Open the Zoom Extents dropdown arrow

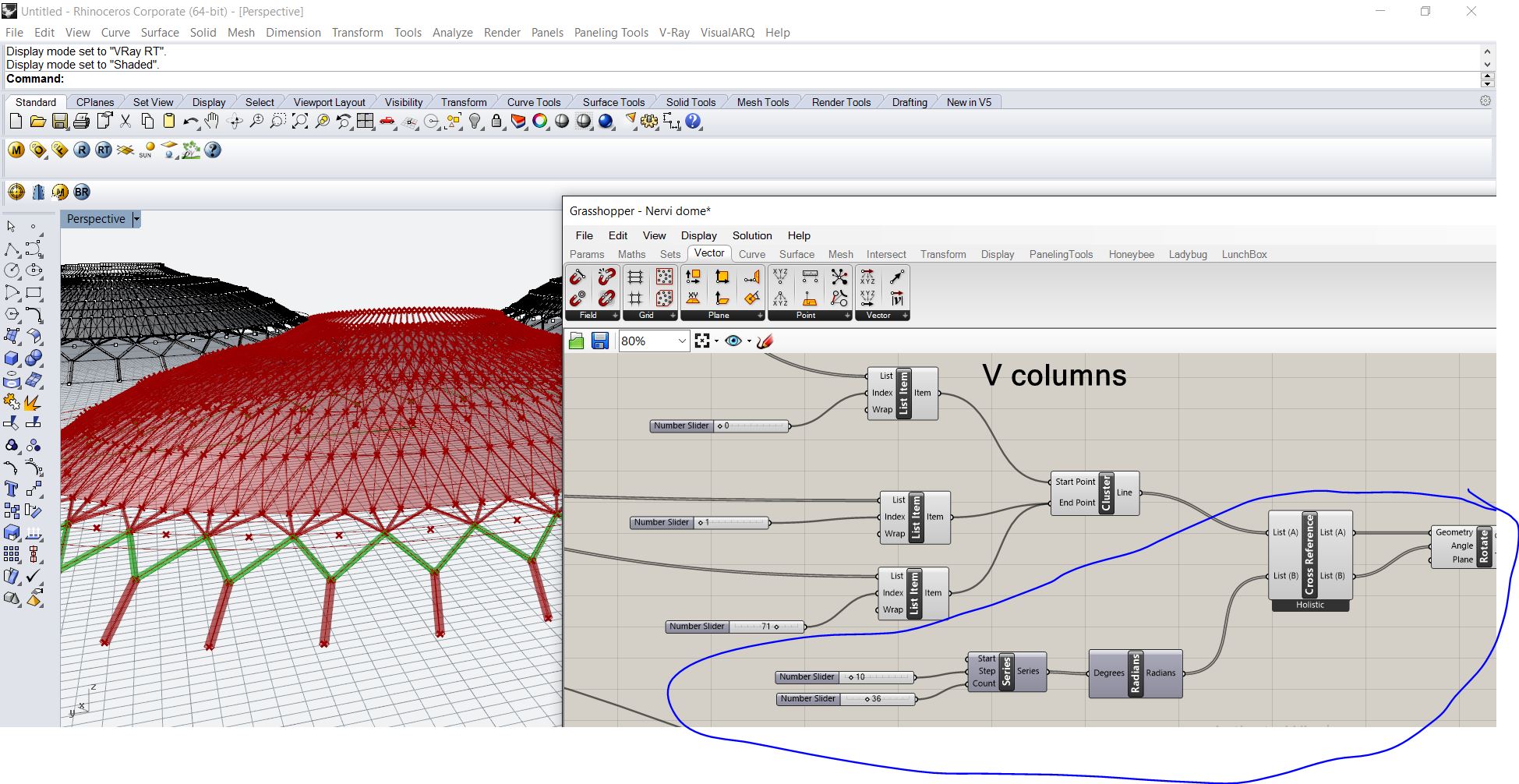click(x=716, y=341)
